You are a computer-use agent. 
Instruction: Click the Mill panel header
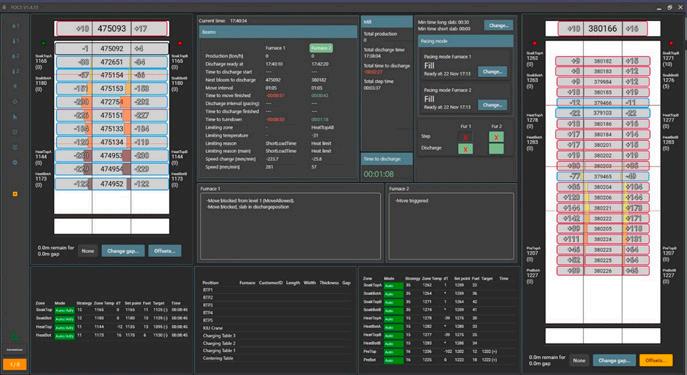click(386, 22)
